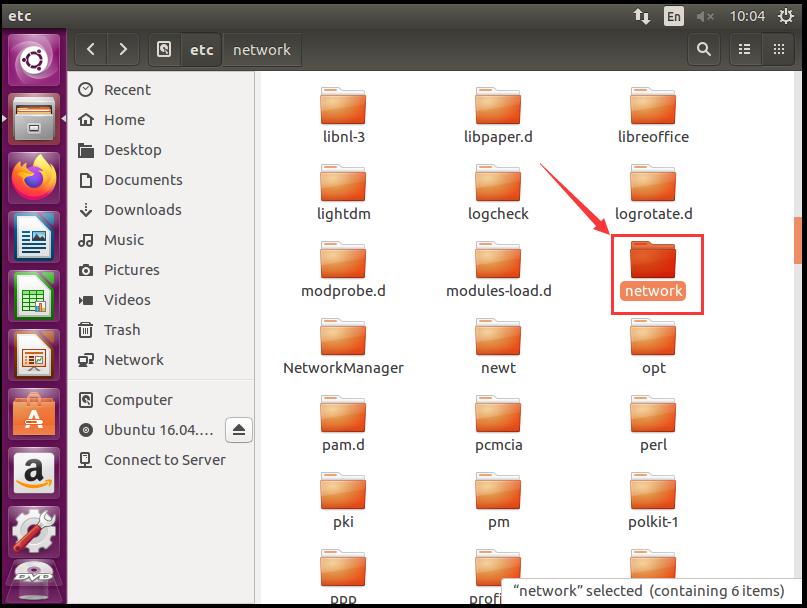Select the libreoffice folder
Image resolution: width=807 pixels, height=608 pixels.
point(653,116)
